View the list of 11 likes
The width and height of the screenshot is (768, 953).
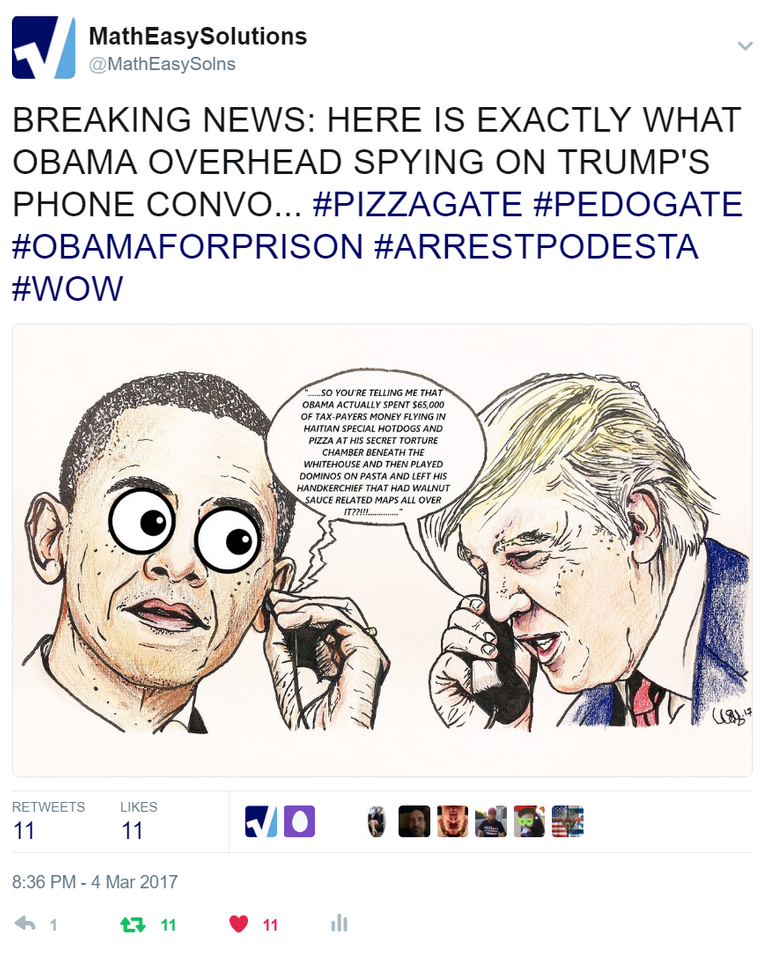[139, 820]
